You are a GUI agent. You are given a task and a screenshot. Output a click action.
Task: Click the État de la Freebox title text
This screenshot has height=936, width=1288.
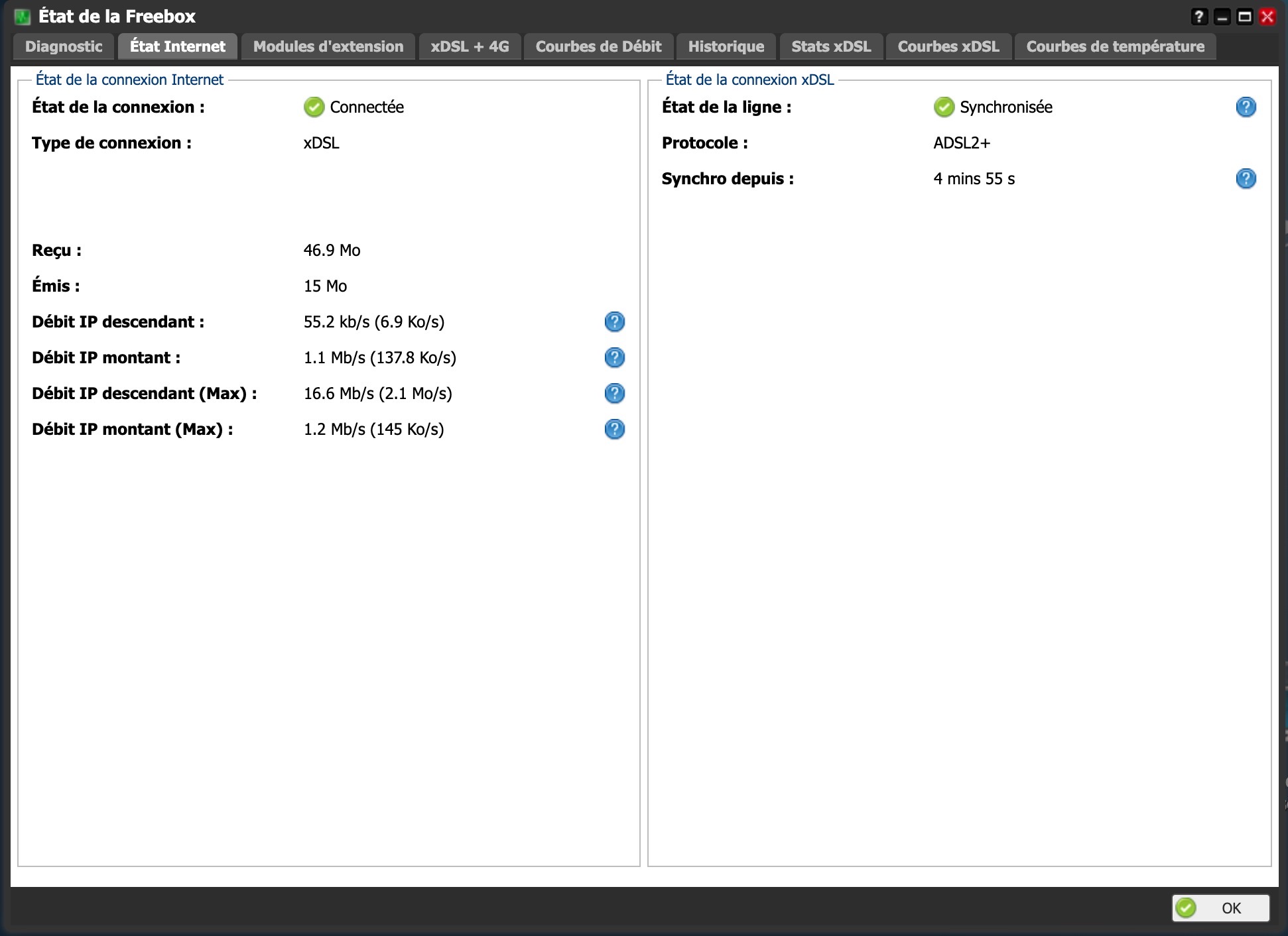pos(117,17)
